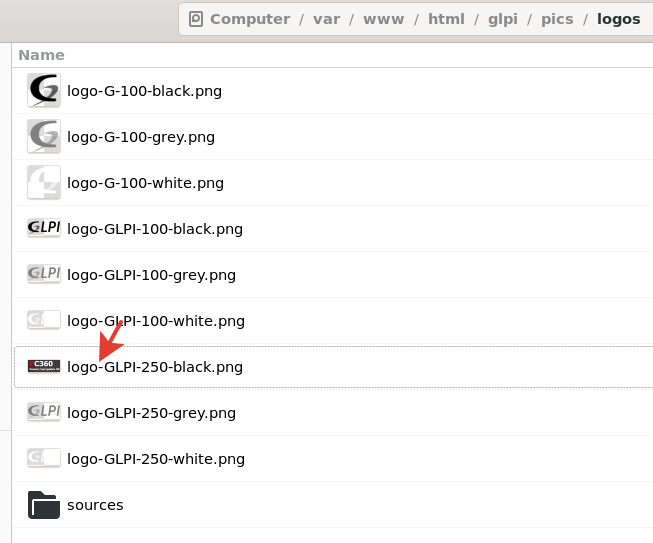
Task: Navigate to var in the path bar
Action: point(326,19)
